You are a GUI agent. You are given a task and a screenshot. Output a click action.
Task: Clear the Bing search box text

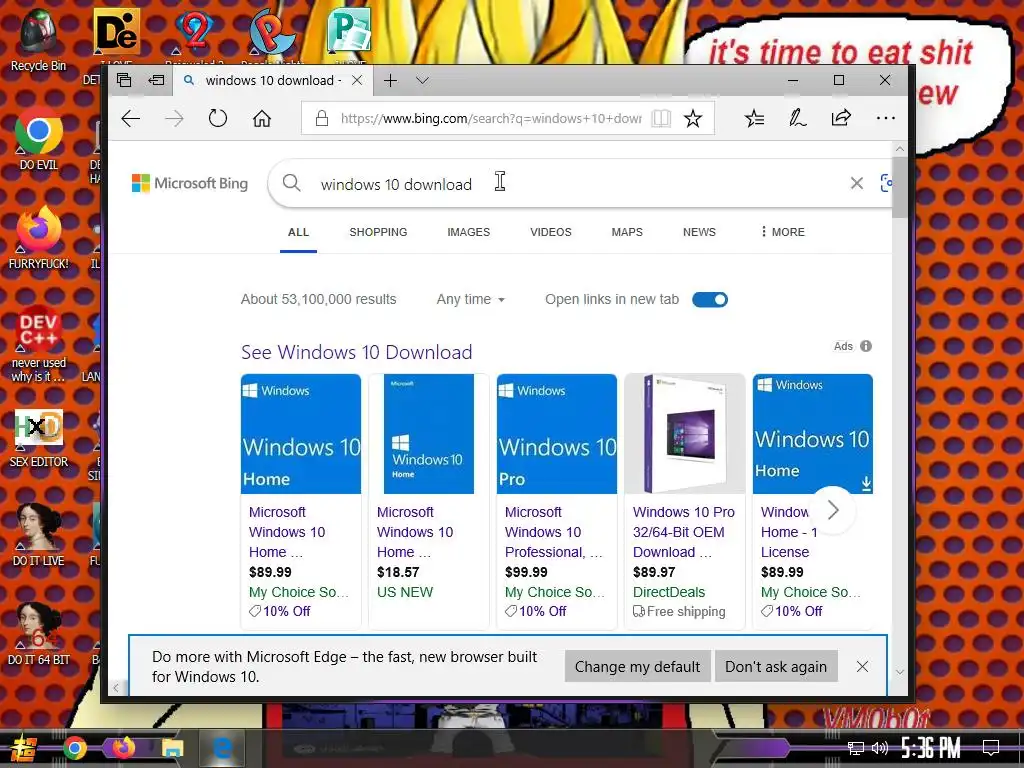coord(857,184)
